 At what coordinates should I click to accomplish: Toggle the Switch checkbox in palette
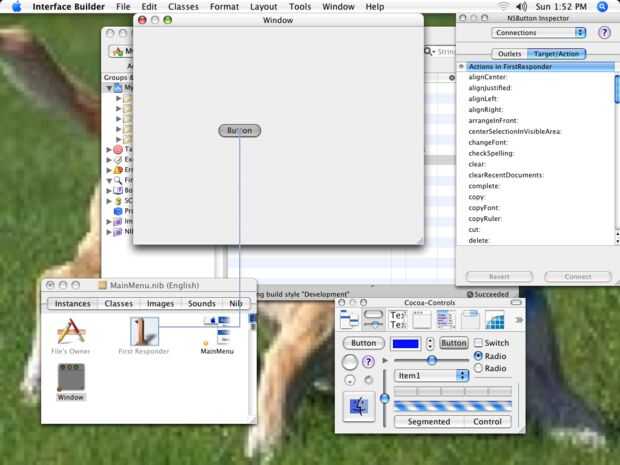pos(478,342)
